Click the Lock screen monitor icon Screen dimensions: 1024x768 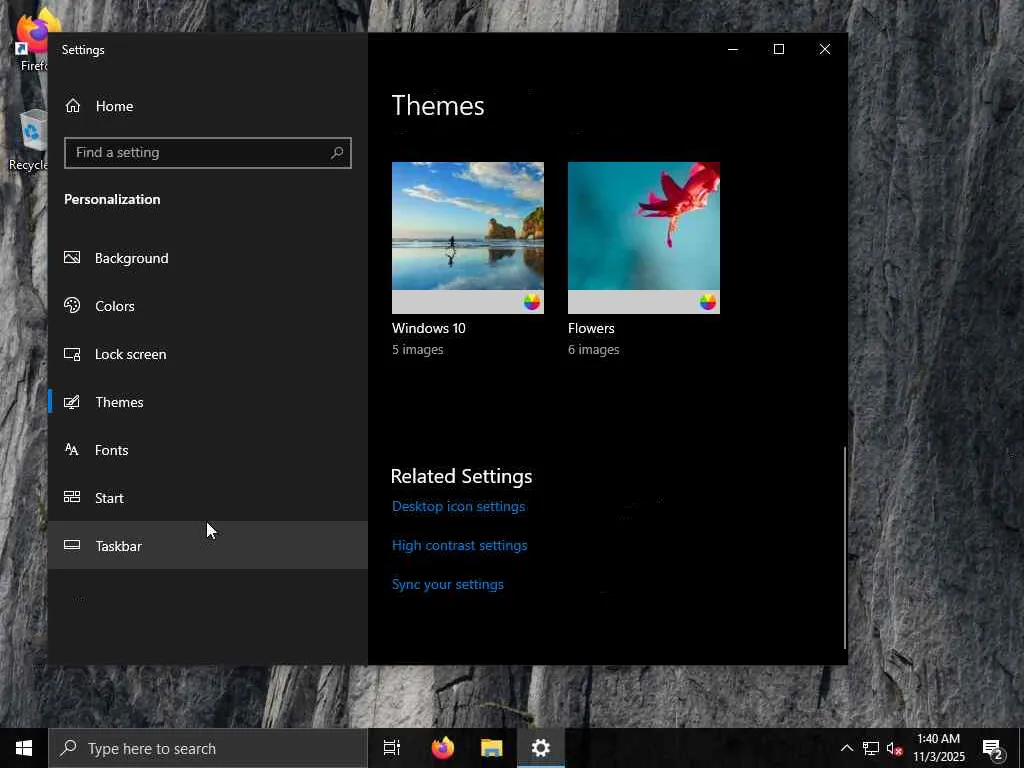pyautogui.click(x=72, y=354)
